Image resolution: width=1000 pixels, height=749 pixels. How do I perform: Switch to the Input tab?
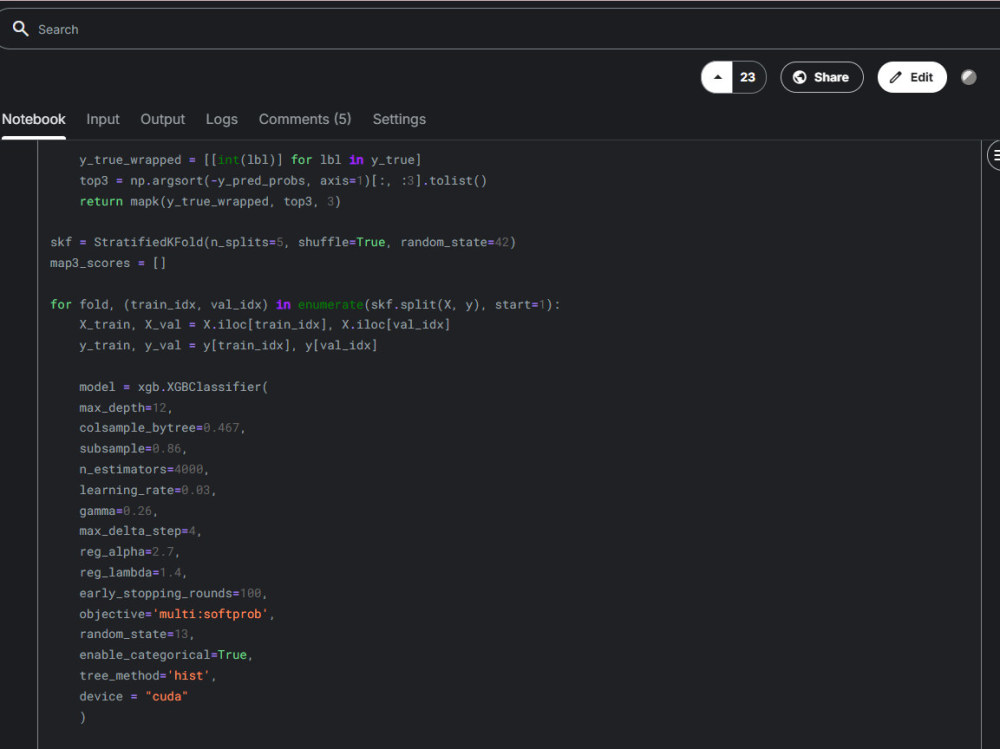click(x=103, y=119)
